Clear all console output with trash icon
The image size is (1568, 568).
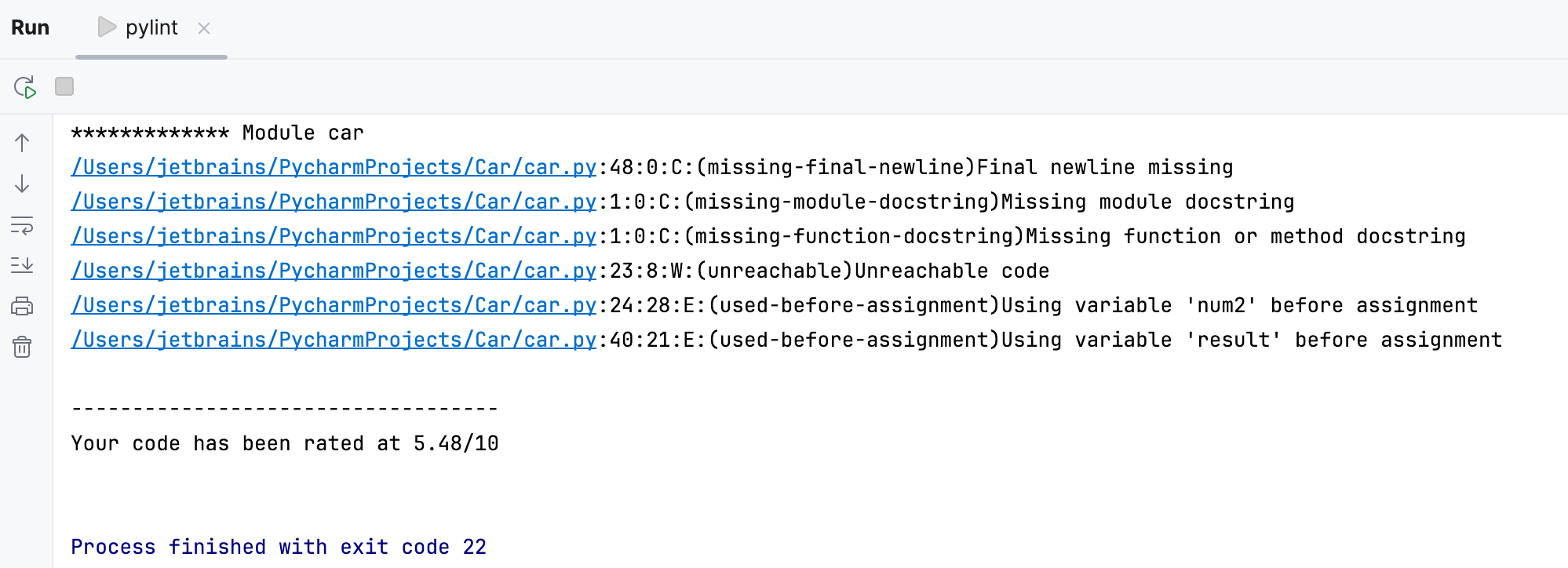click(22, 348)
